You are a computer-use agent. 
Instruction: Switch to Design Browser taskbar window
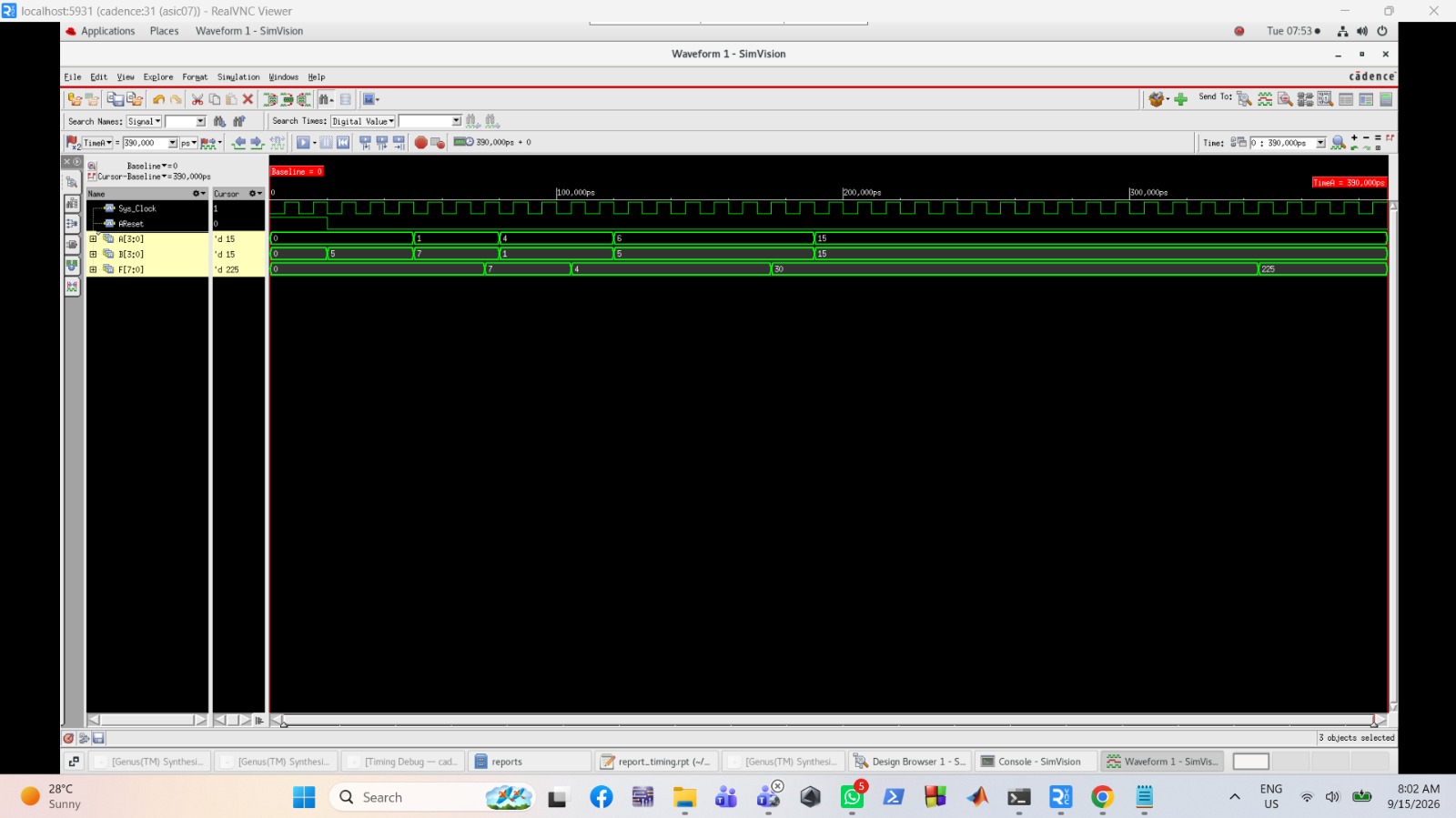(910, 762)
